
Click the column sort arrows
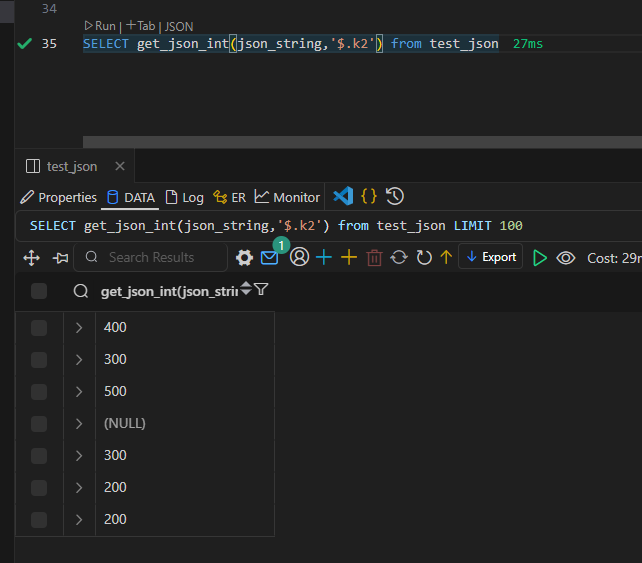coord(246,288)
